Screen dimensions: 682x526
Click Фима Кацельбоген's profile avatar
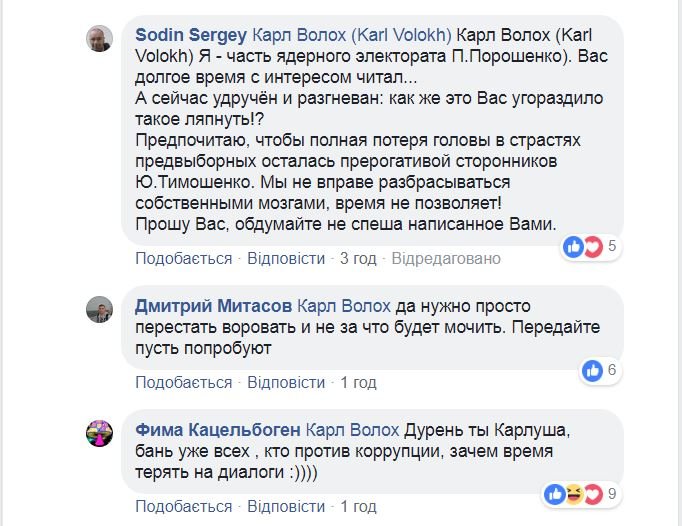(99, 434)
